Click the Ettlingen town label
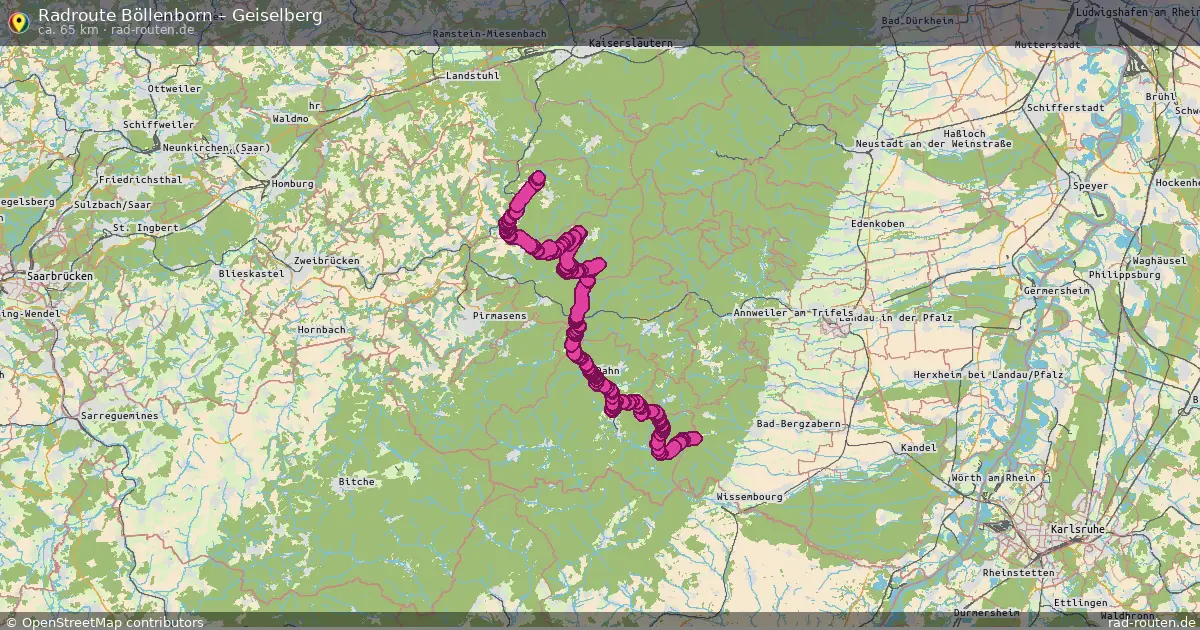1200x630 pixels. (x=1081, y=603)
